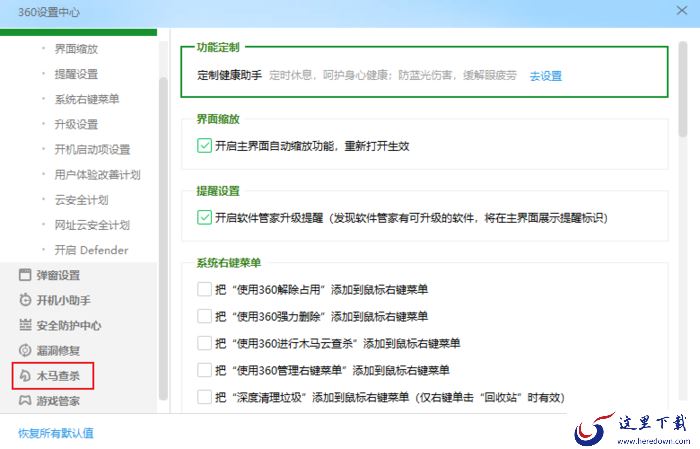
Task: Click the 漏洞修复 icon
Action: [x=25, y=350]
